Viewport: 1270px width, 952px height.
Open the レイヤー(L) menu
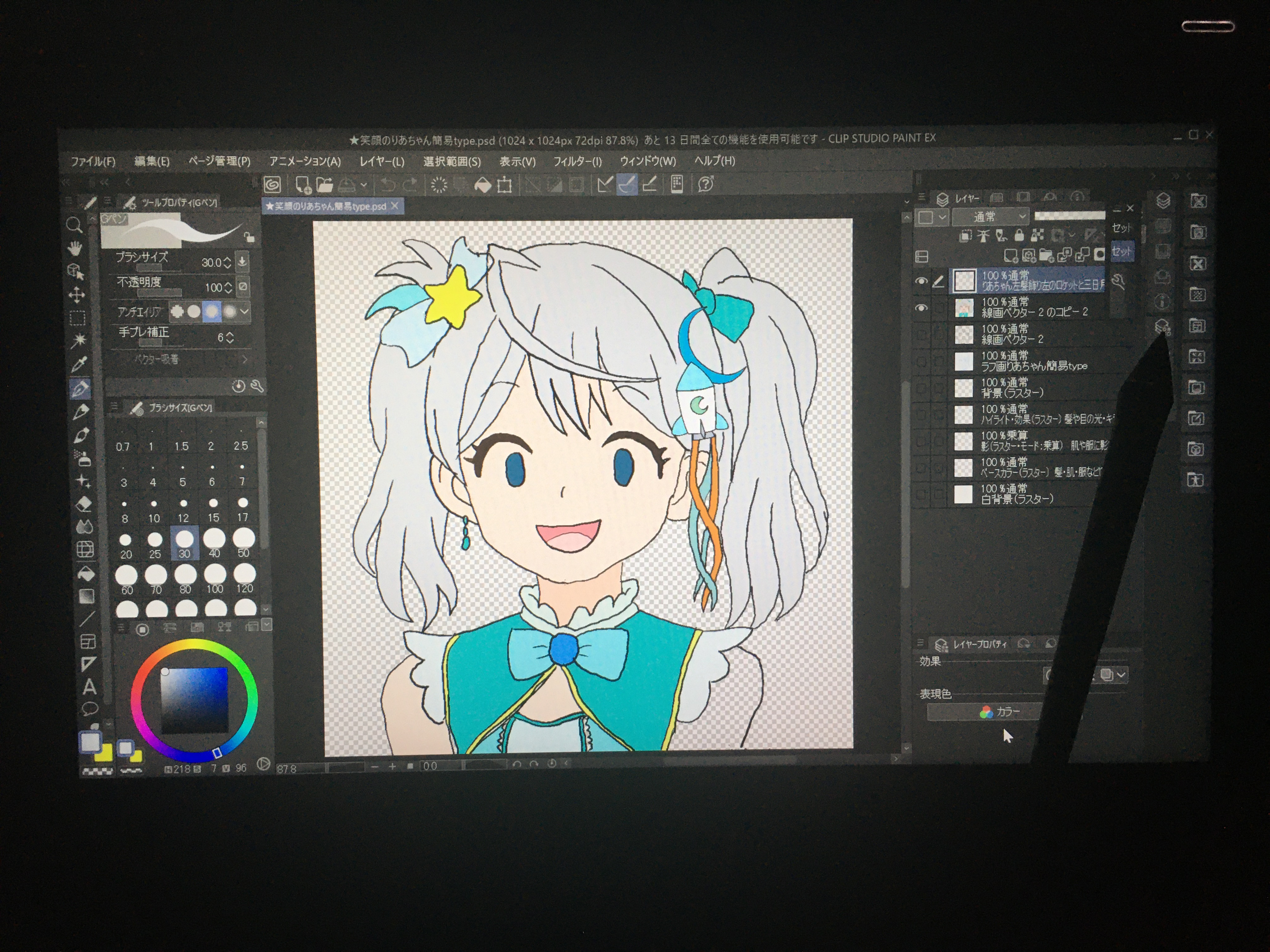pyautogui.click(x=382, y=162)
